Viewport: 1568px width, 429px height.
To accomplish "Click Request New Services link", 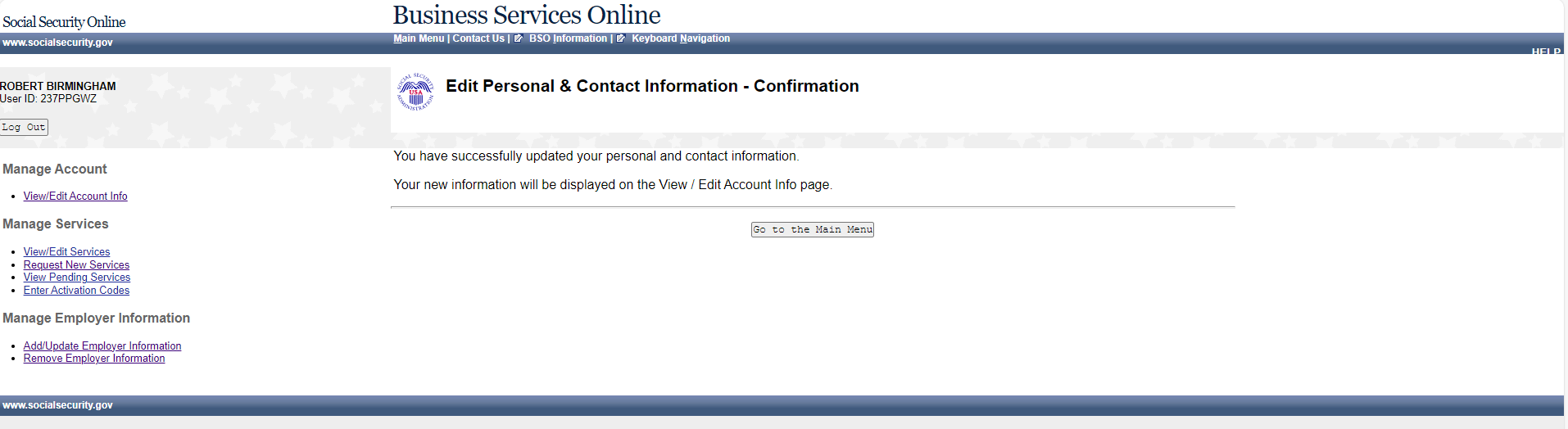I will coord(76,265).
